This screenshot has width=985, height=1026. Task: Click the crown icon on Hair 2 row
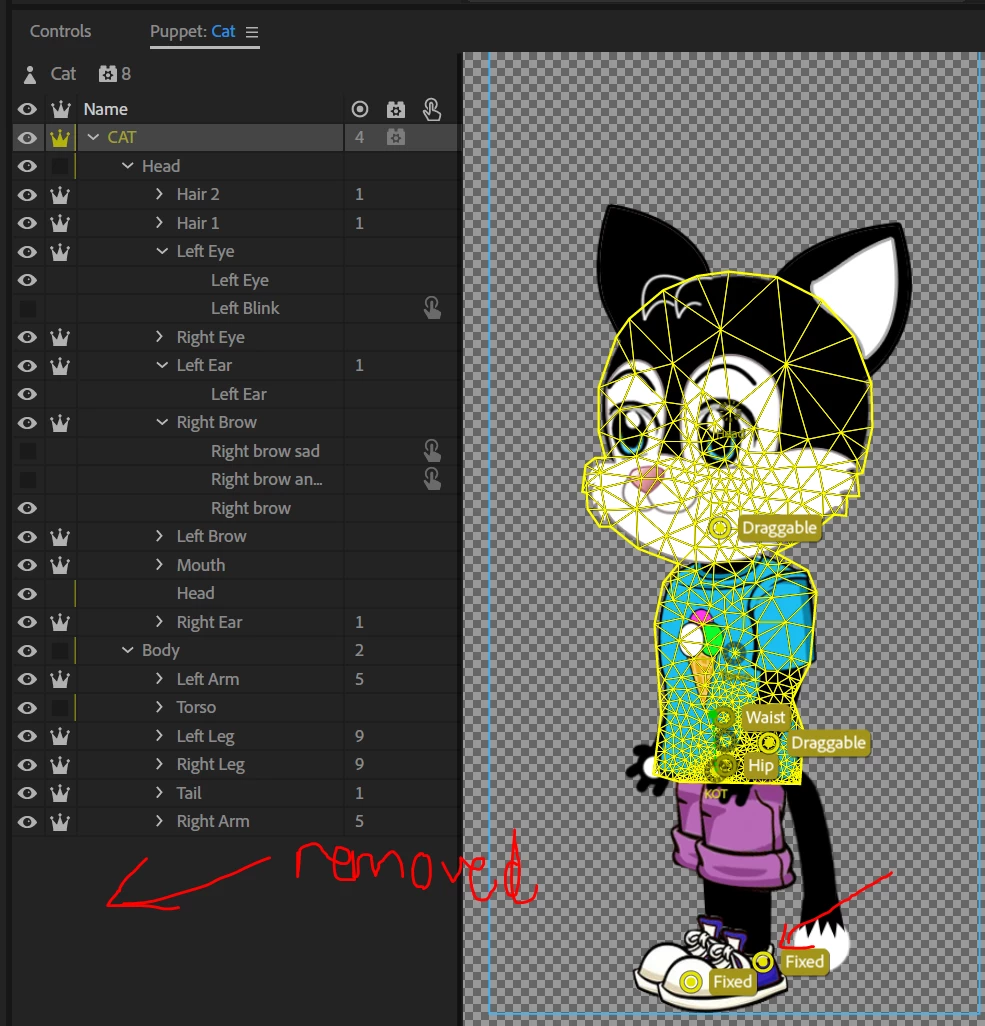click(x=60, y=195)
